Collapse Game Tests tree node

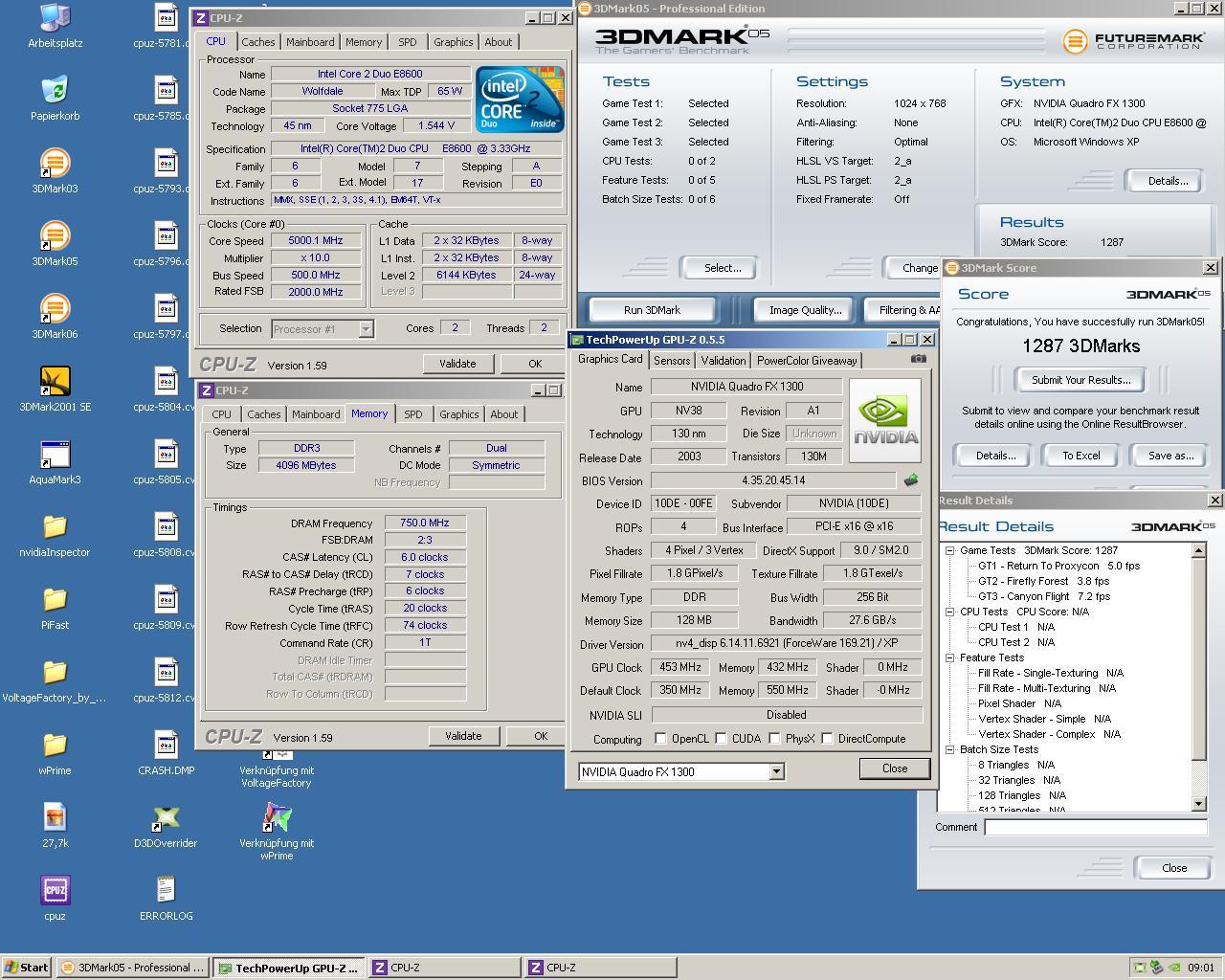[x=950, y=550]
